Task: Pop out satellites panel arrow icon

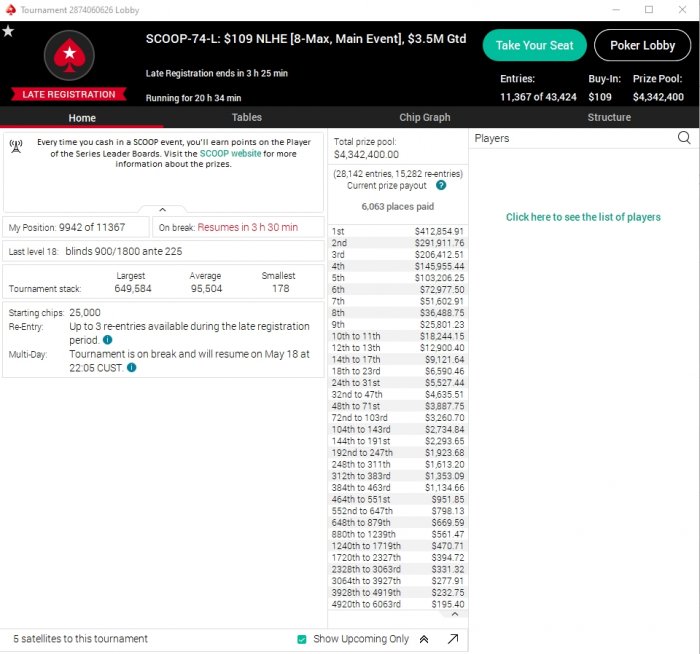Action: 453,639
